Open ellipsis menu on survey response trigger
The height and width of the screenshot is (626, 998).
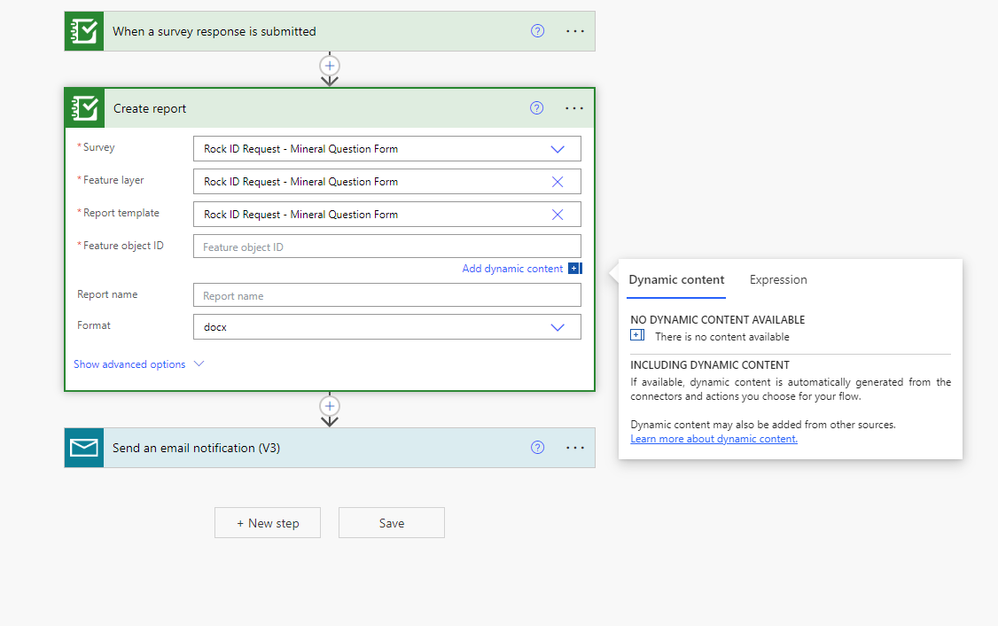click(x=575, y=31)
